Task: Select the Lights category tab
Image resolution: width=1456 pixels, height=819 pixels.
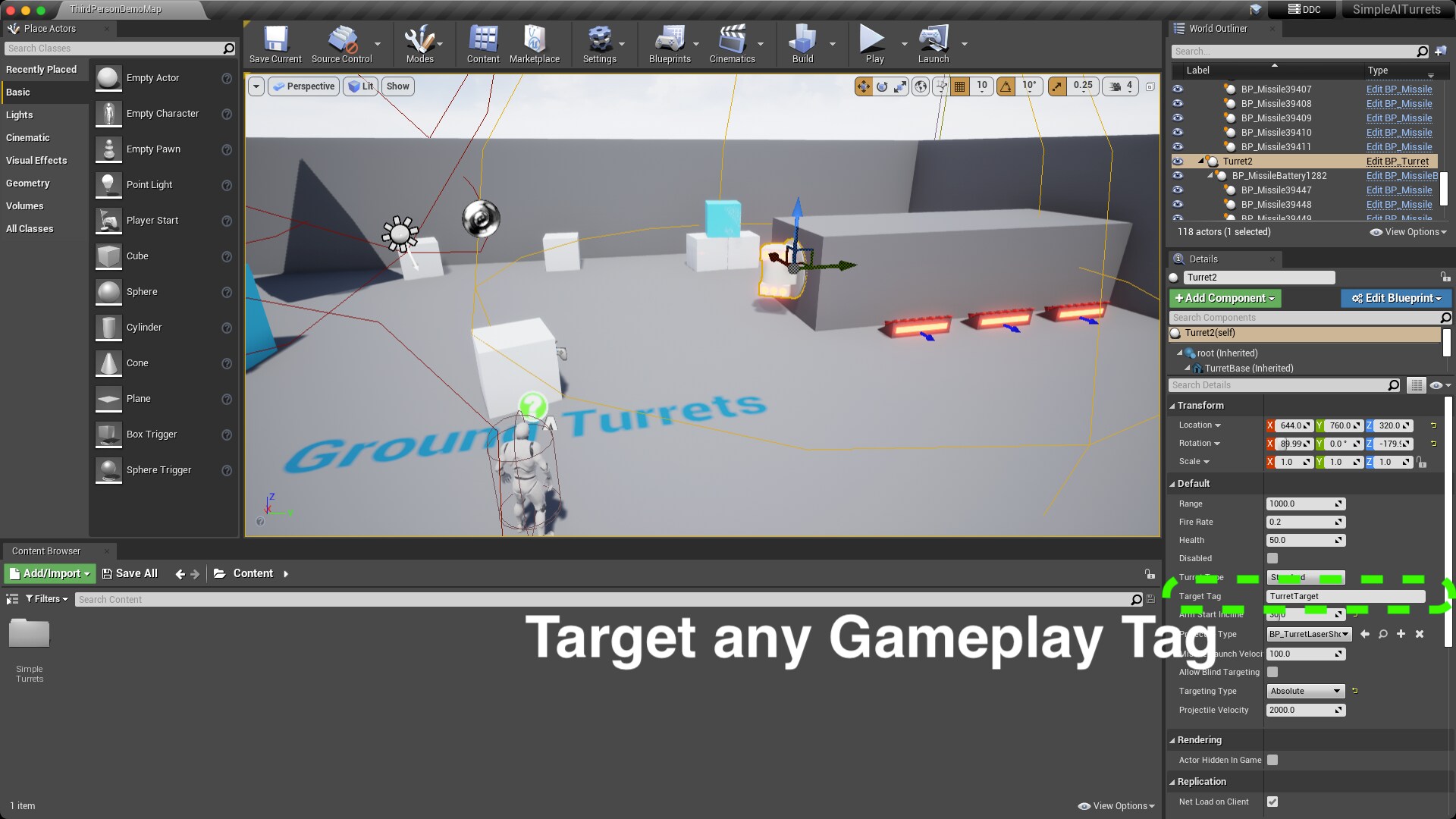Action: point(20,115)
